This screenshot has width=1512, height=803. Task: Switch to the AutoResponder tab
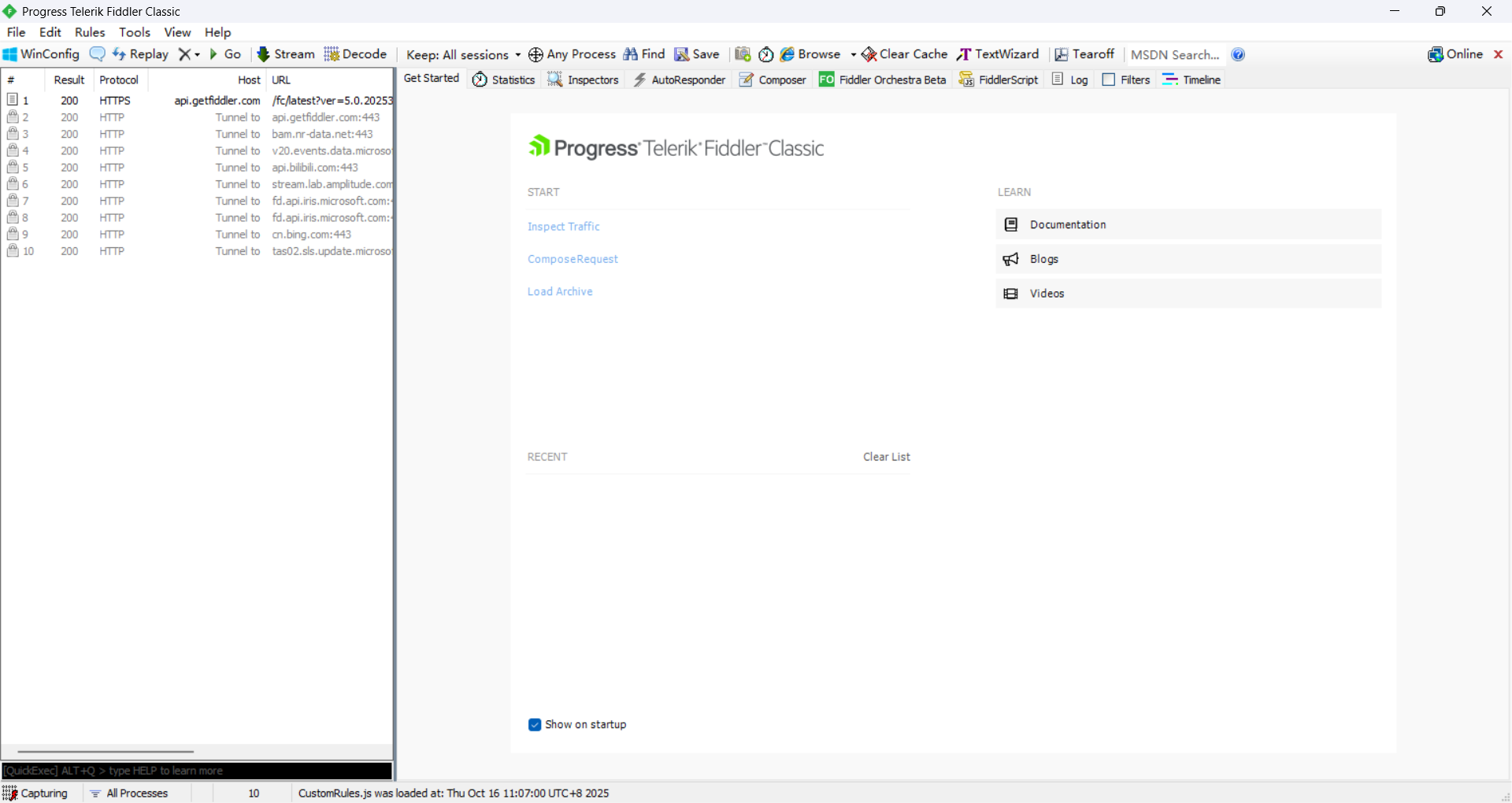(x=680, y=80)
